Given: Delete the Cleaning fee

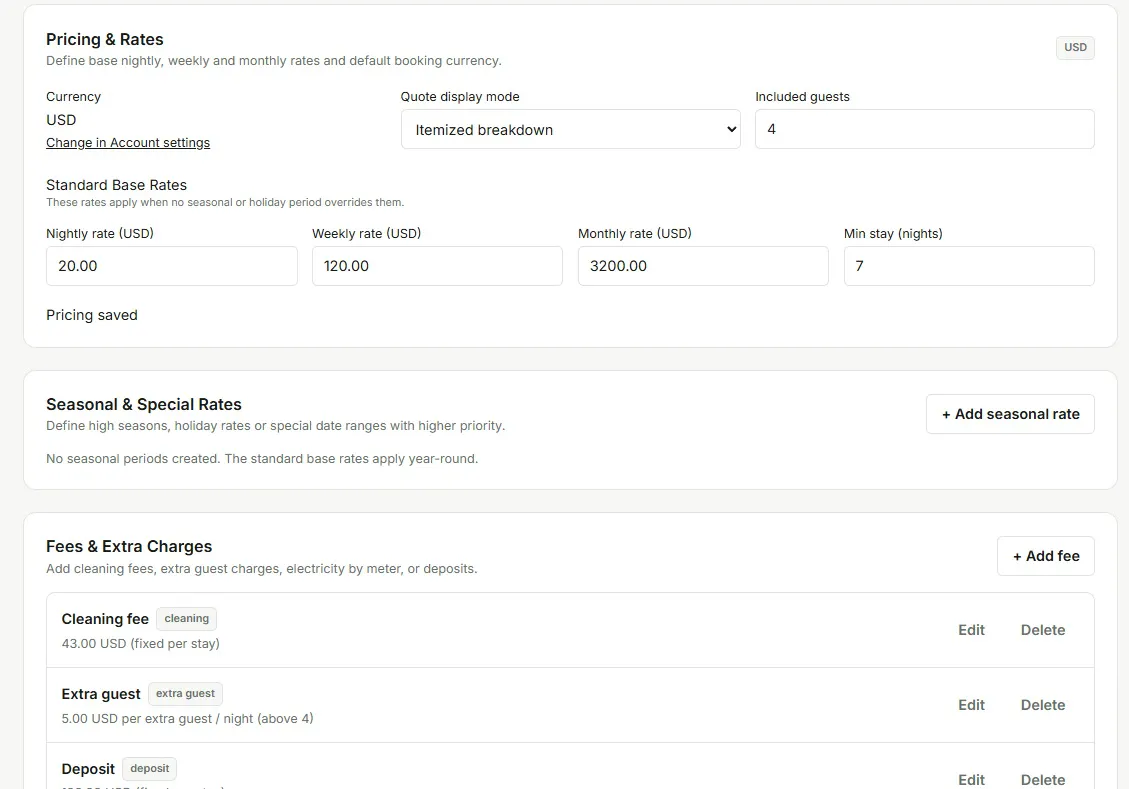Looking at the screenshot, I should click(x=1043, y=630).
